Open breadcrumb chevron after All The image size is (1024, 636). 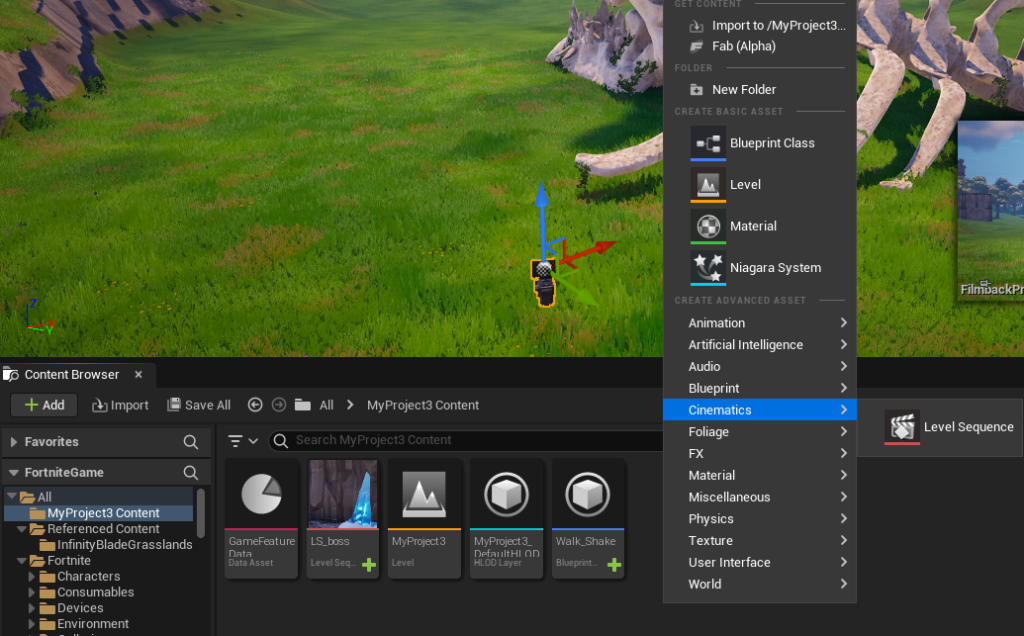tap(350, 405)
